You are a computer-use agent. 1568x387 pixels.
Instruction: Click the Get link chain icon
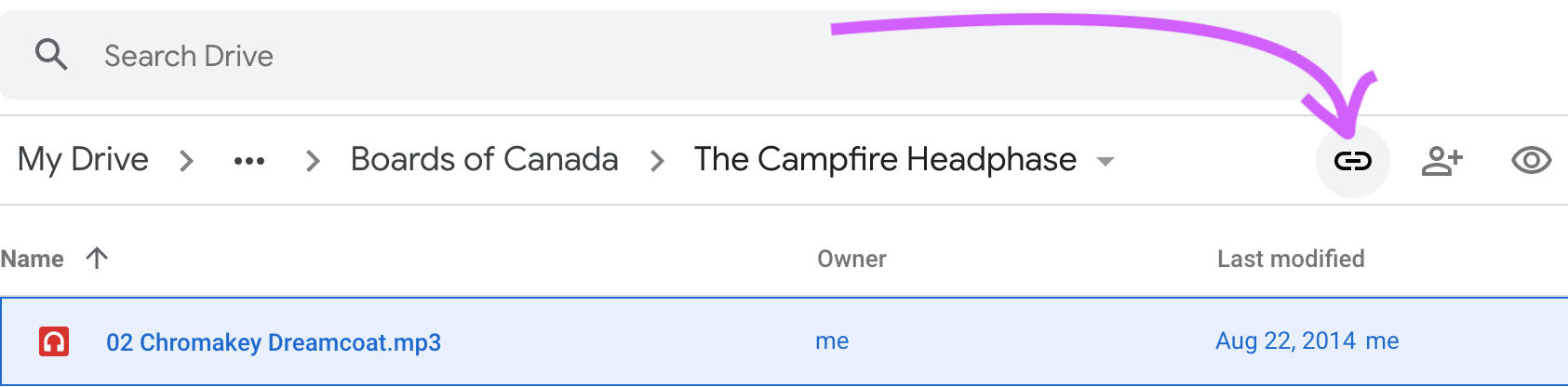coord(1352,161)
